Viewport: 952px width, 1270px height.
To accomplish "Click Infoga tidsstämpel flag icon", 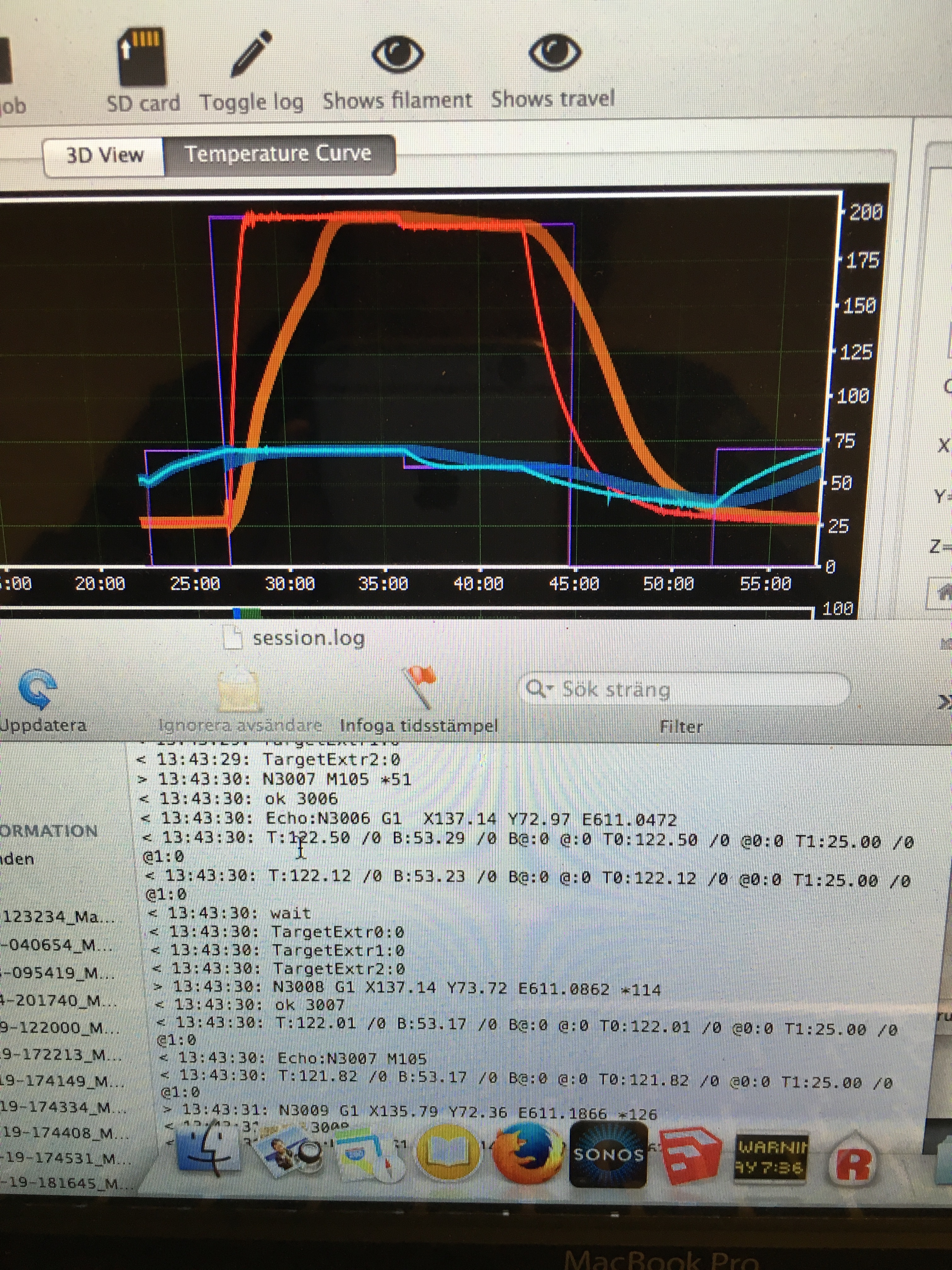I will [x=420, y=687].
